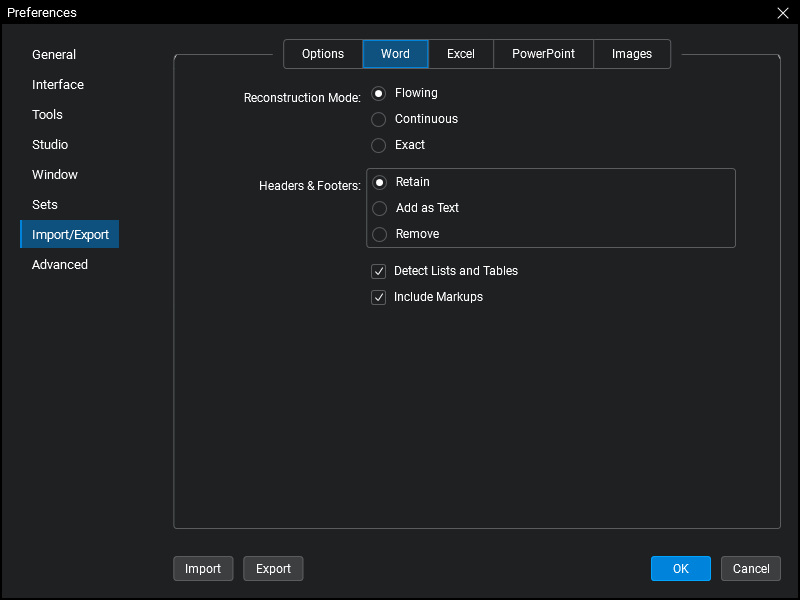
Task: Select Tools in the sidebar
Action: pyautogui.click(x=48, y=115)
